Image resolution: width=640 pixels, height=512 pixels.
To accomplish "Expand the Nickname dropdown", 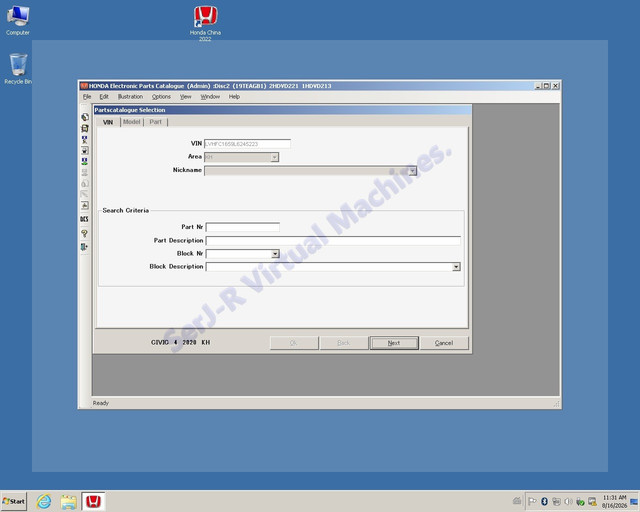I will [413, 171].
